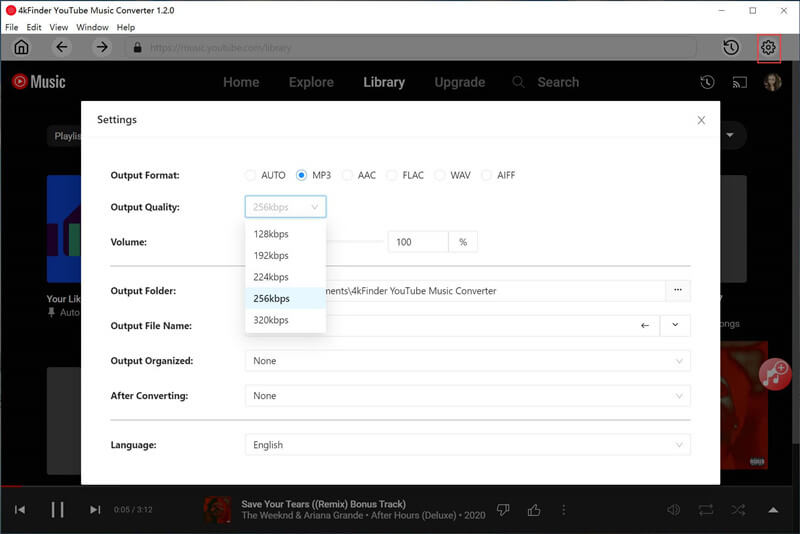Select 128kbps quality option
The width and height of the screenshot is (800, 534).
[271, 234]
